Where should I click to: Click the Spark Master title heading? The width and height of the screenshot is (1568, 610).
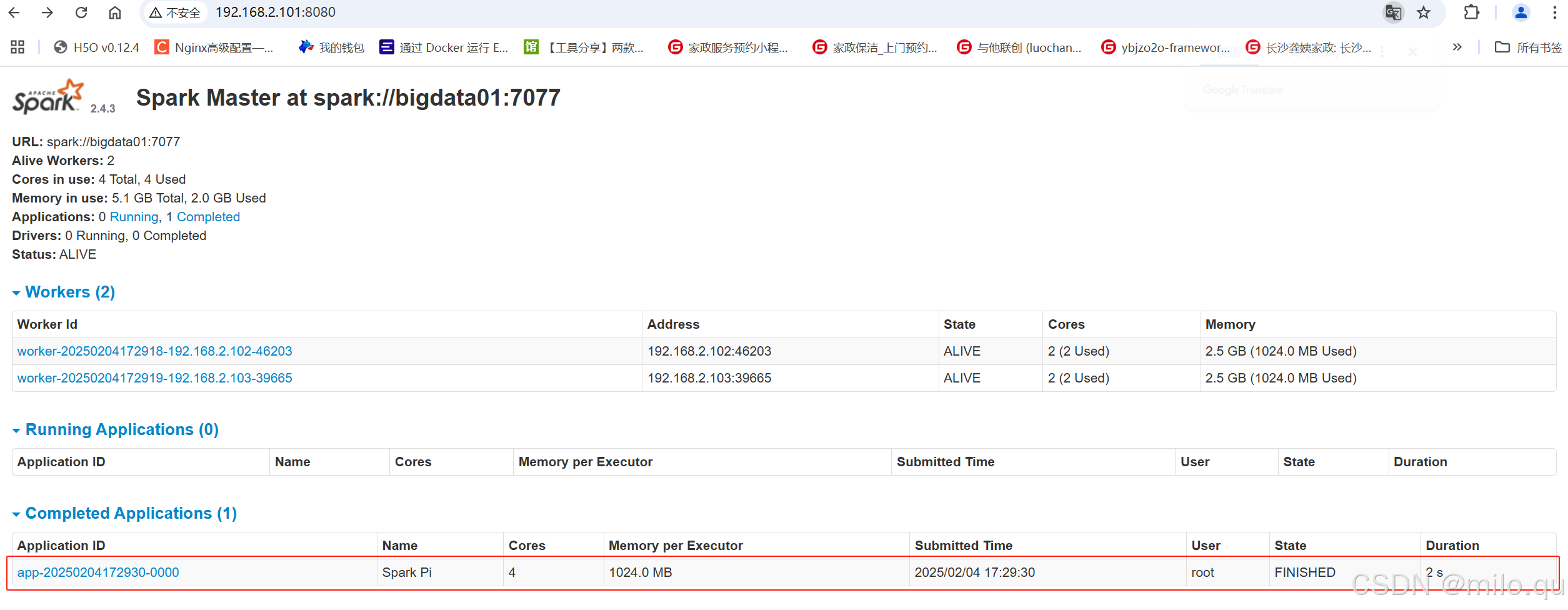point(348,97)
